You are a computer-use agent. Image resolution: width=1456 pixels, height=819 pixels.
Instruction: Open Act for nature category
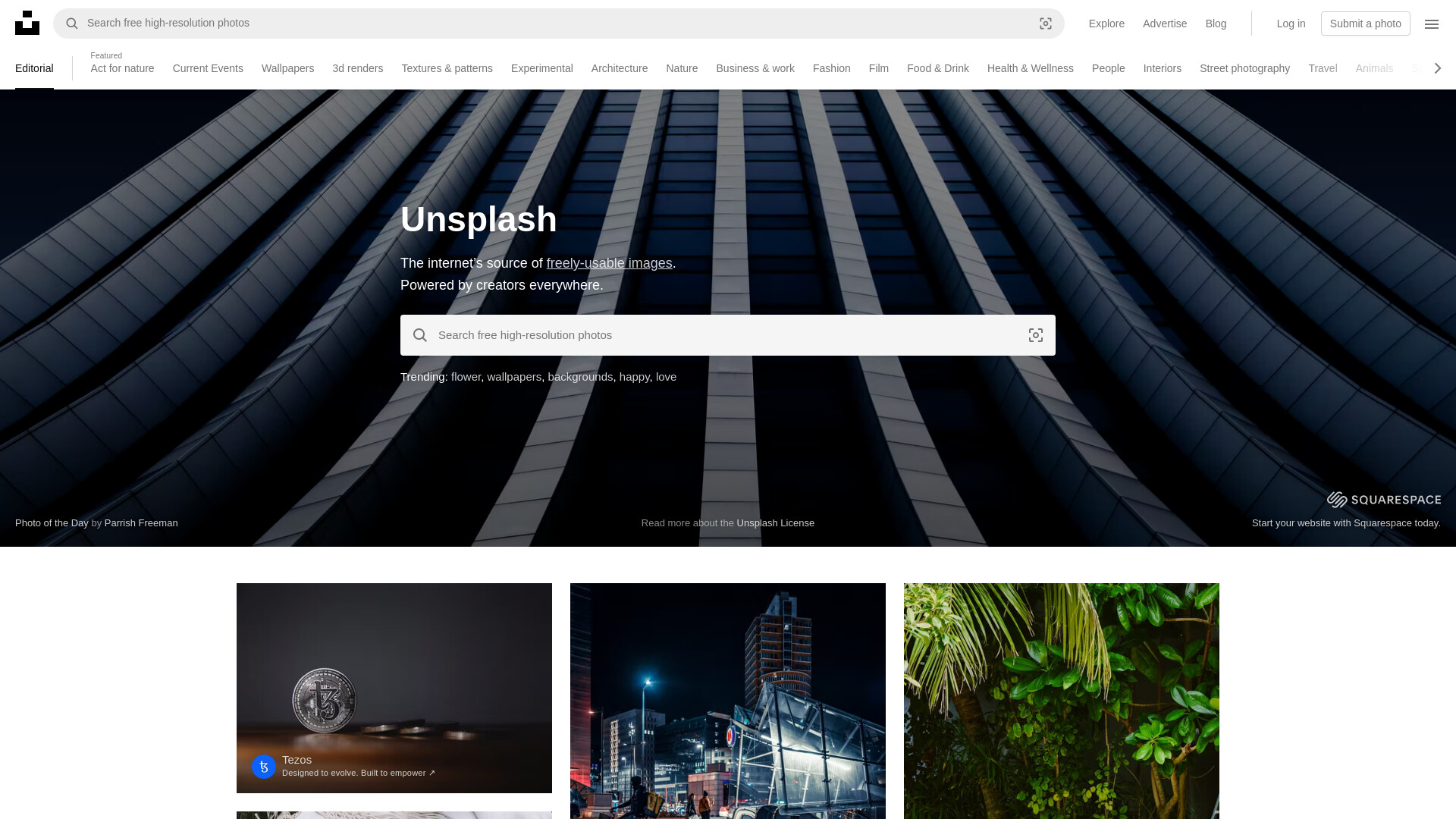click(x=122, y=68)
